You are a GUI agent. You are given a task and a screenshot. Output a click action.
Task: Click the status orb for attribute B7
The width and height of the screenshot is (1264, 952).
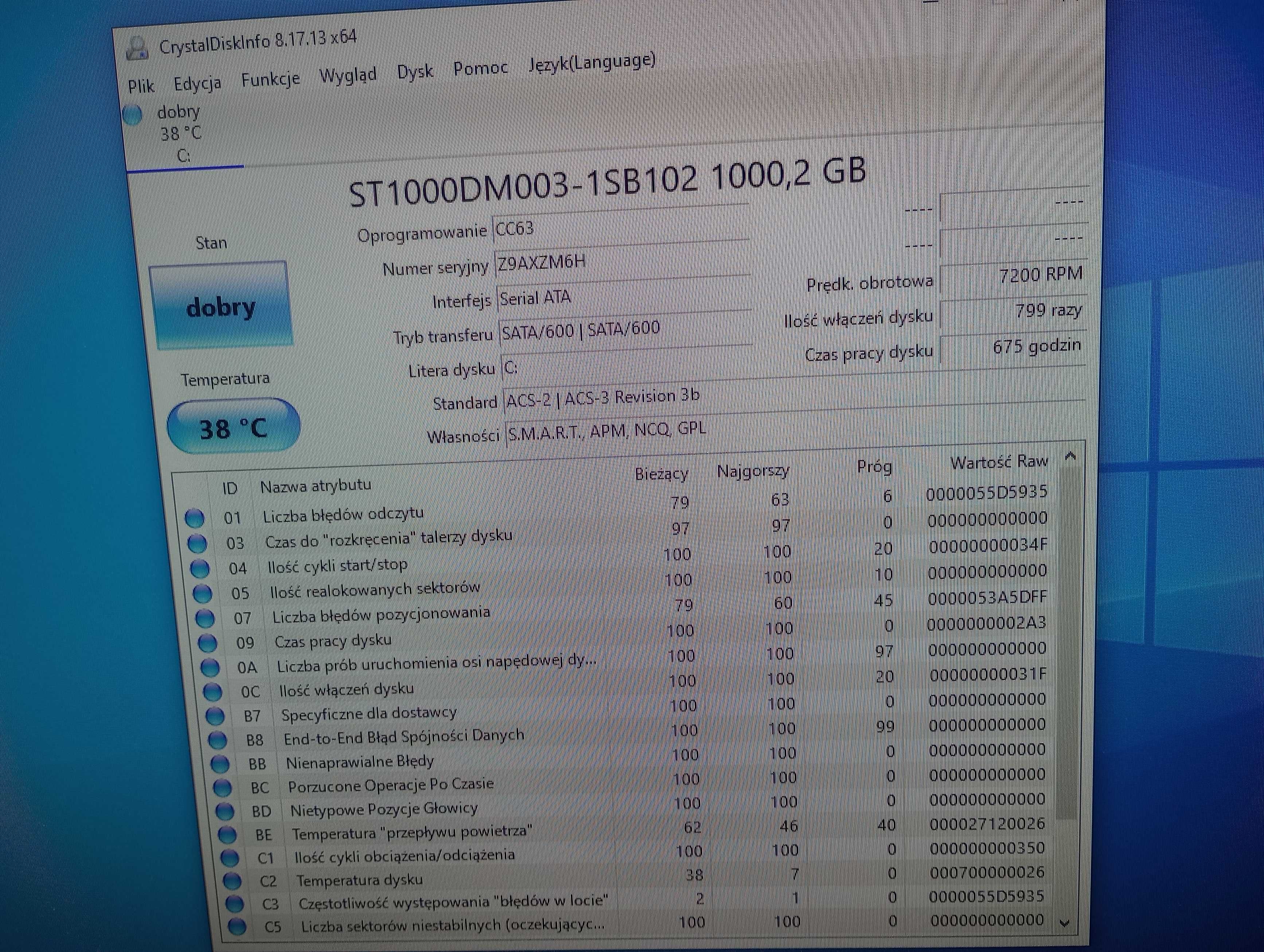215,716
